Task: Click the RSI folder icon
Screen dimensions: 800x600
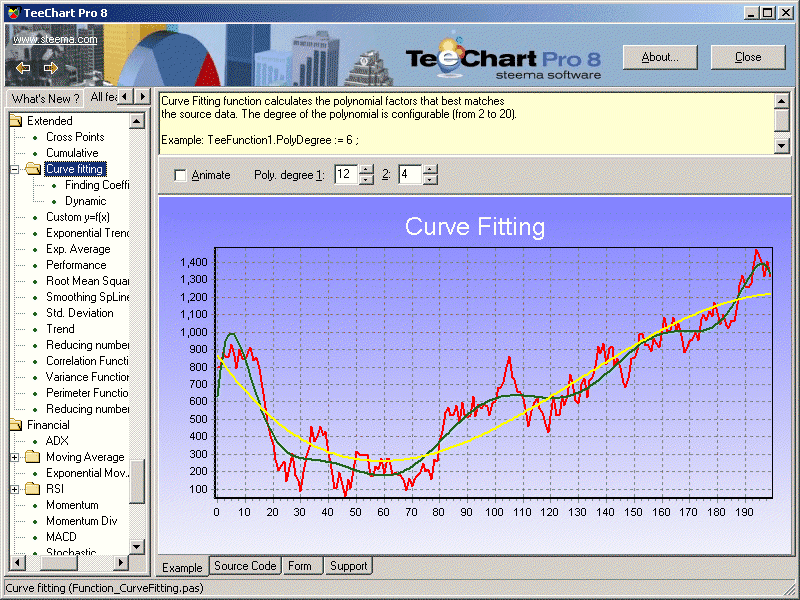Action: coord(32,489)
